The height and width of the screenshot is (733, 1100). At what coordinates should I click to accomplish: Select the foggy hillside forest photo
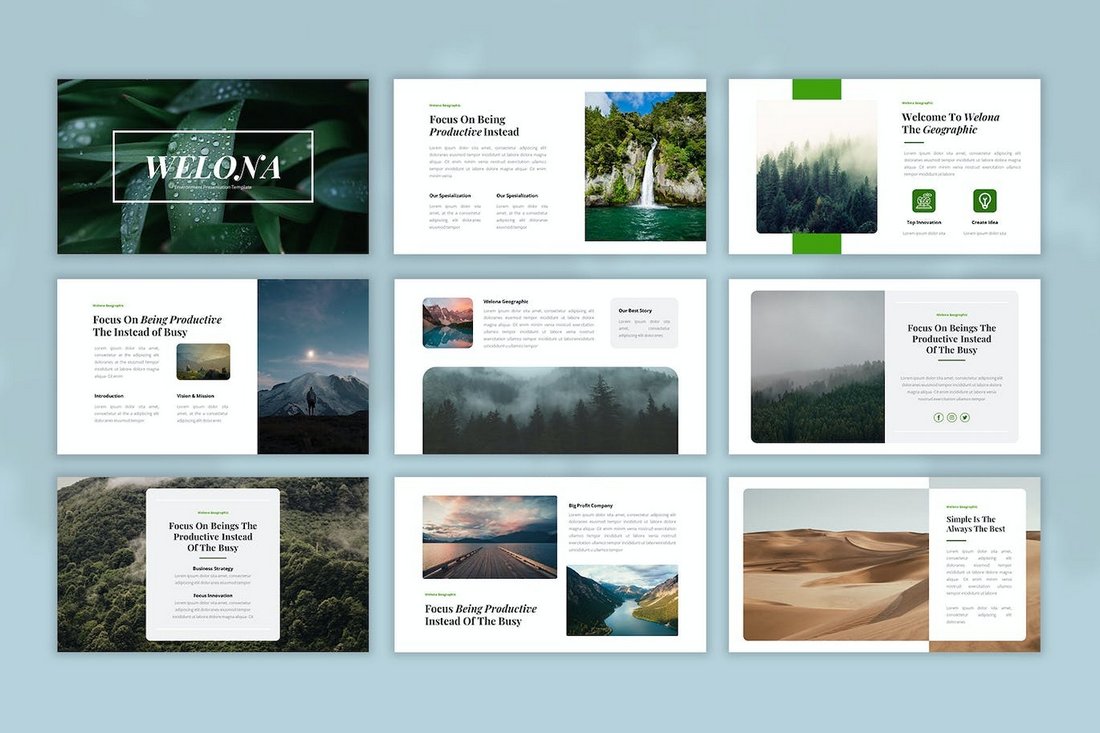(x=817, y=367)
